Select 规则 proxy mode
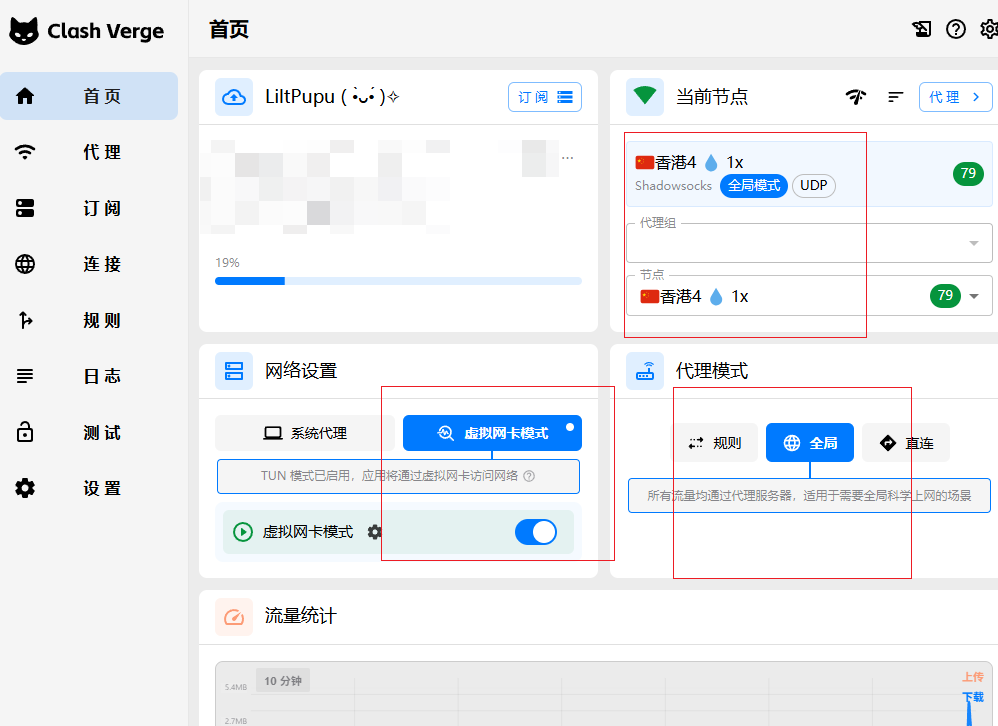 [x=714, y=443]
